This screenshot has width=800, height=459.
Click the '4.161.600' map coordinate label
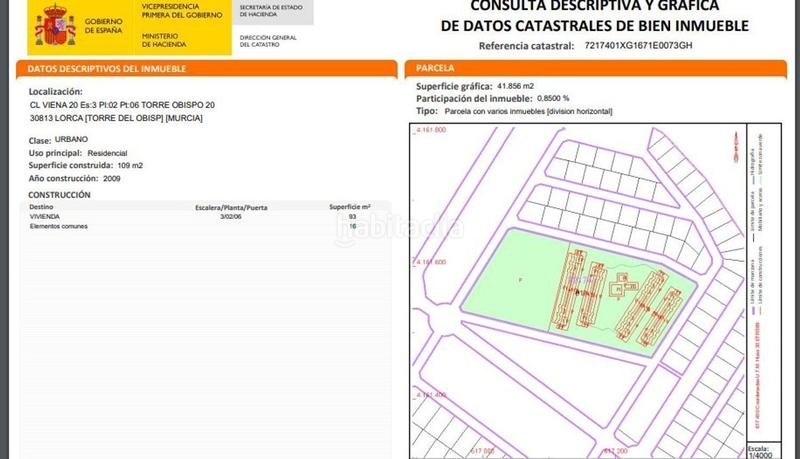pos(432,262)
